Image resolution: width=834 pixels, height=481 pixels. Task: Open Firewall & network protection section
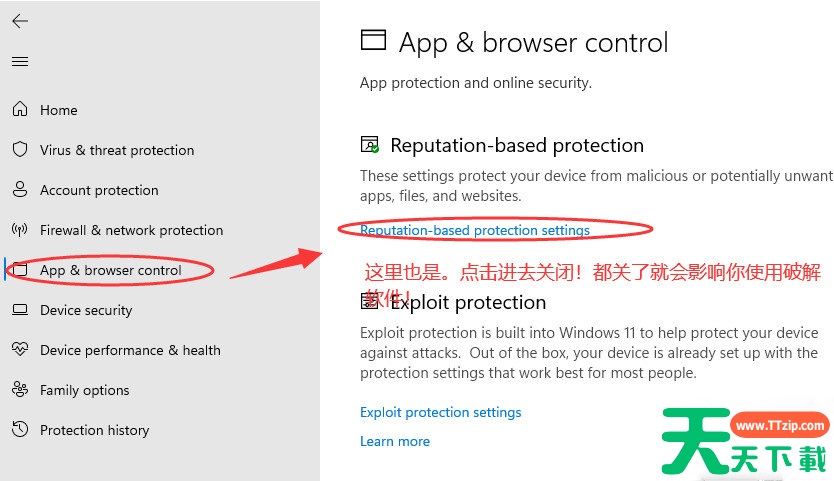131,230
